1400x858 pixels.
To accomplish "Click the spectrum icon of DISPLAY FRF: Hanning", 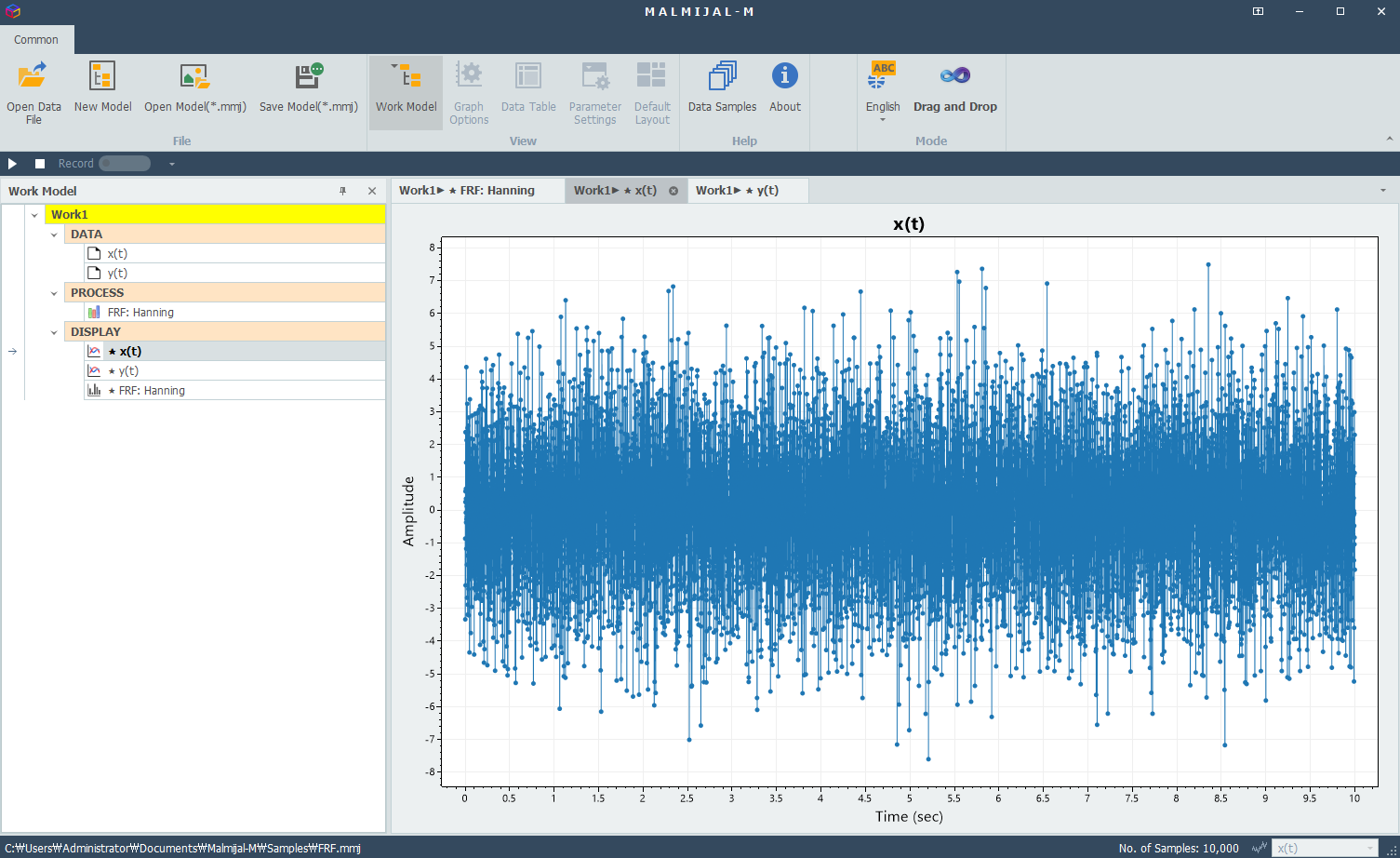I will pos(94,390).
